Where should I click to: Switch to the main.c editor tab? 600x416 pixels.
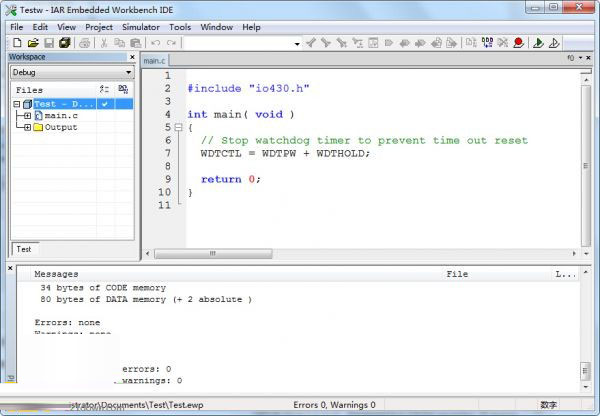click(x=155, y=60)
